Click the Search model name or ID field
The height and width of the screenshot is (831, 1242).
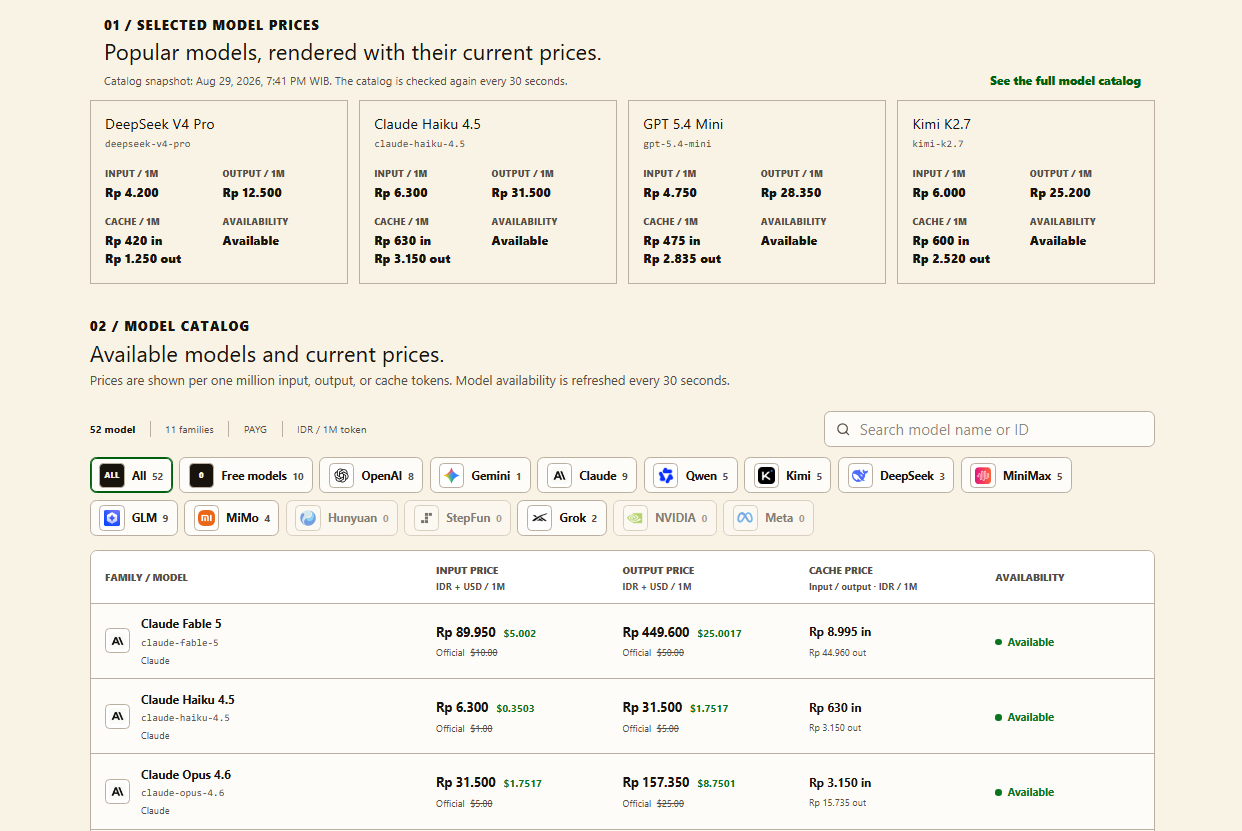[x=989, y=429]
